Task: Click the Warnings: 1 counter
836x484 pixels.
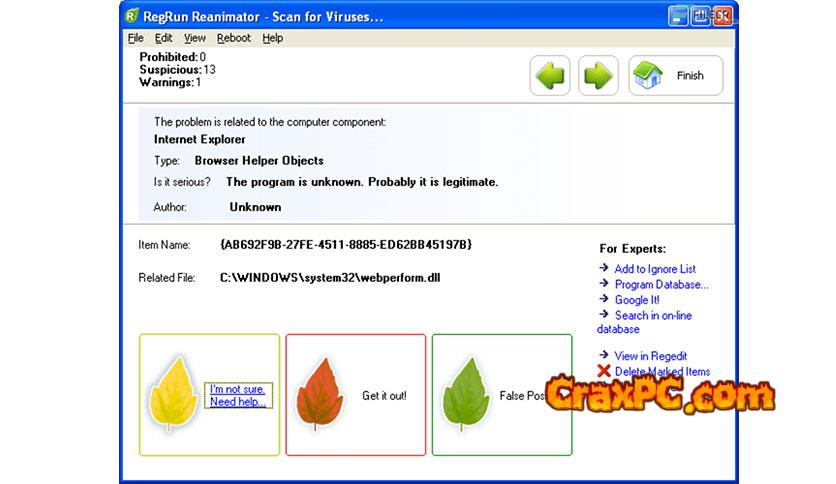Action: pos(170,83)
